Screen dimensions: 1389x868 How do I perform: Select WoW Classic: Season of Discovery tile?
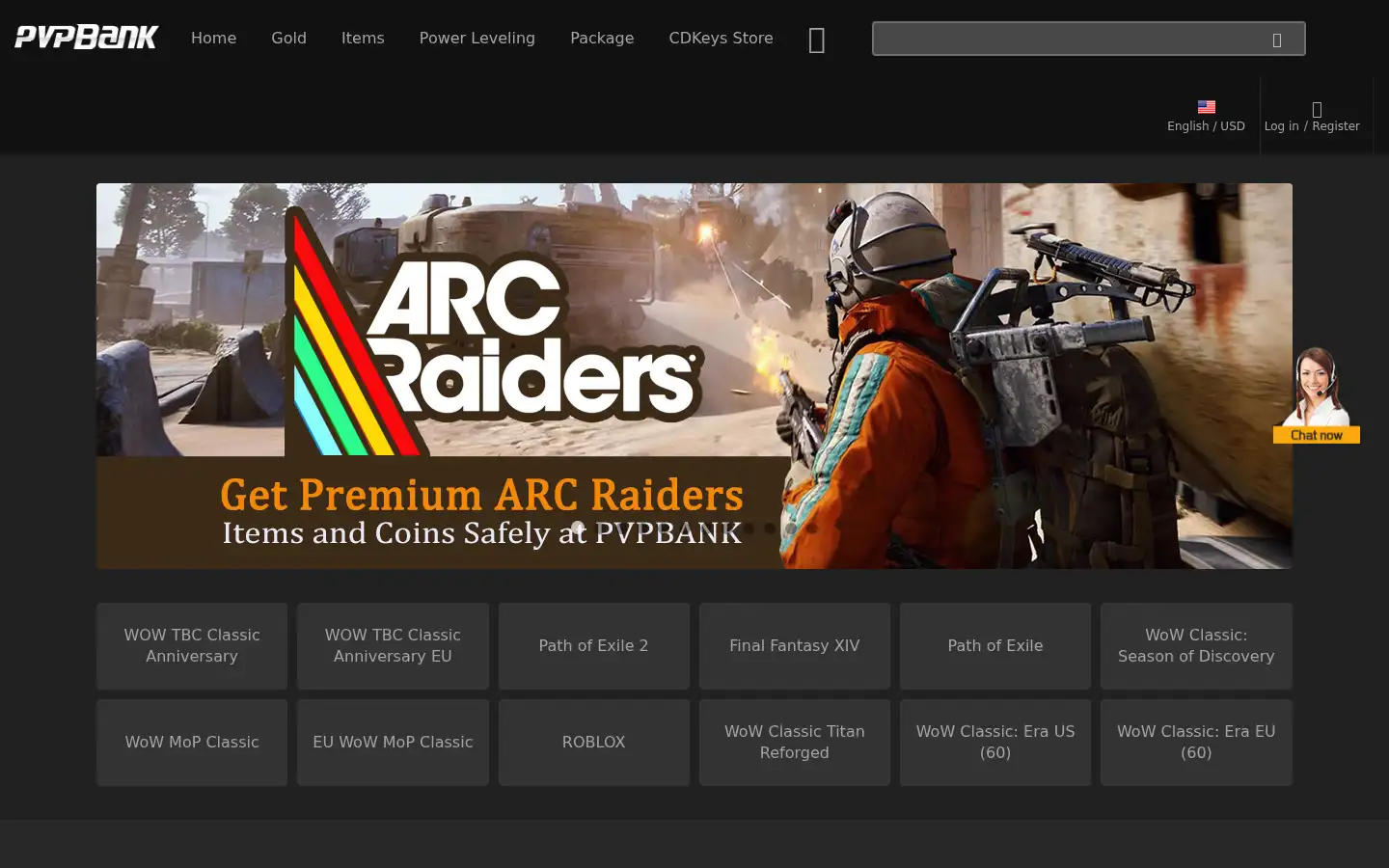[x=1196, y=646]
